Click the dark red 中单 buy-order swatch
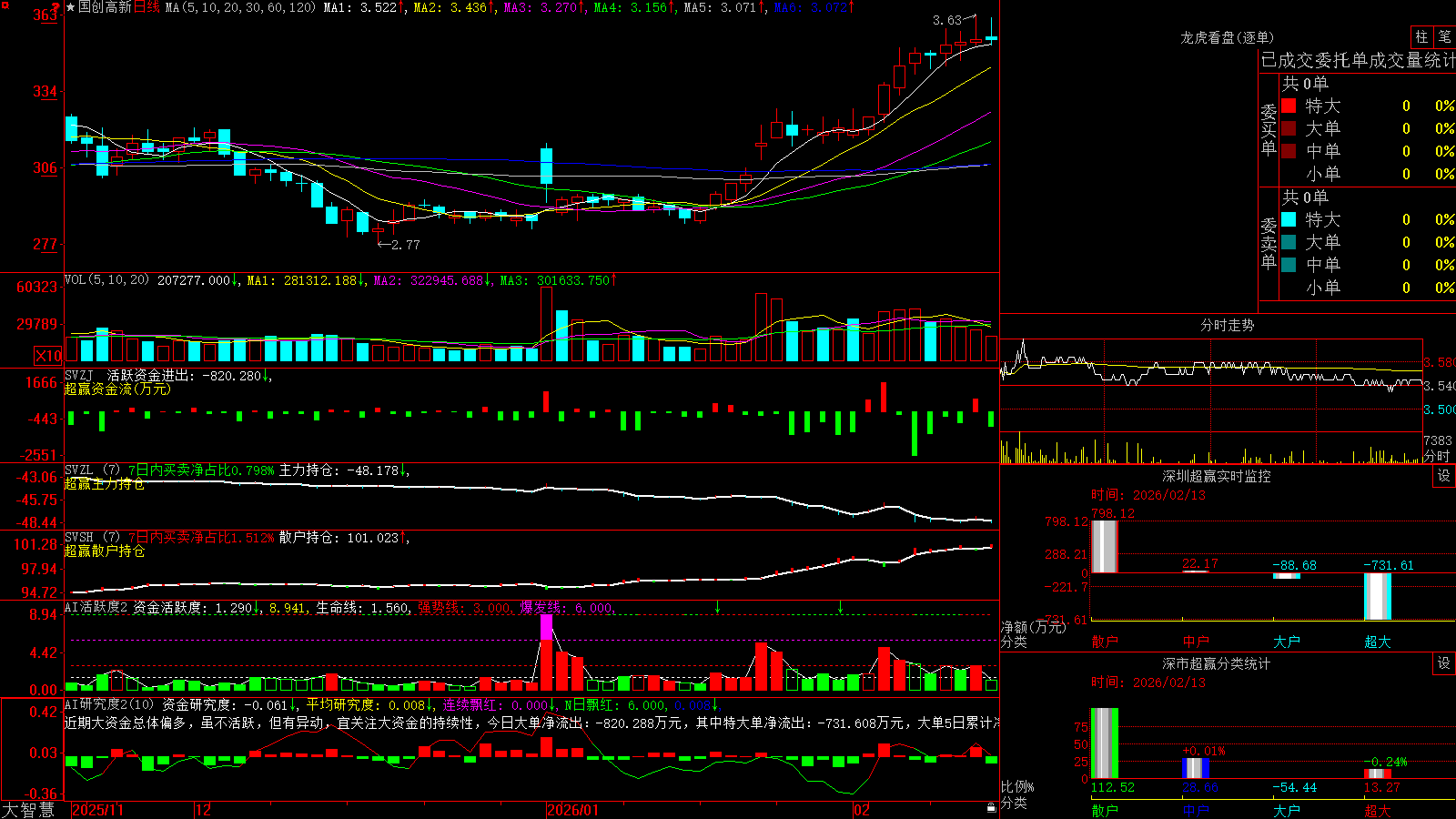1456x819 pixels. [1289, 151]
